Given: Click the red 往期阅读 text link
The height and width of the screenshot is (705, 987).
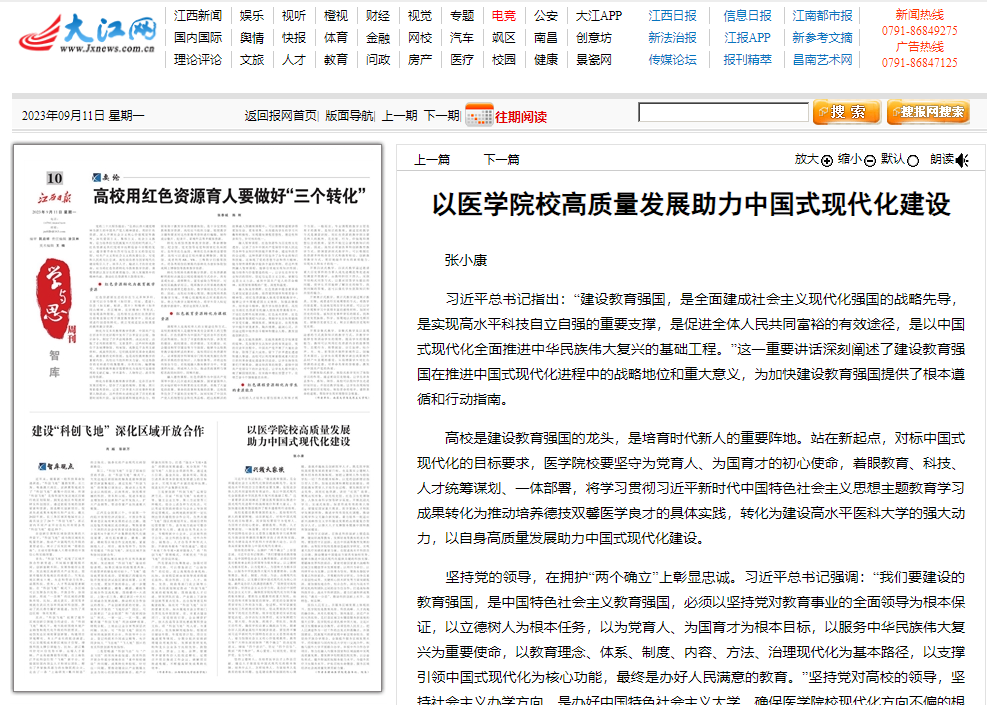Looking at the screenshot, I should (x=521, y=117).
